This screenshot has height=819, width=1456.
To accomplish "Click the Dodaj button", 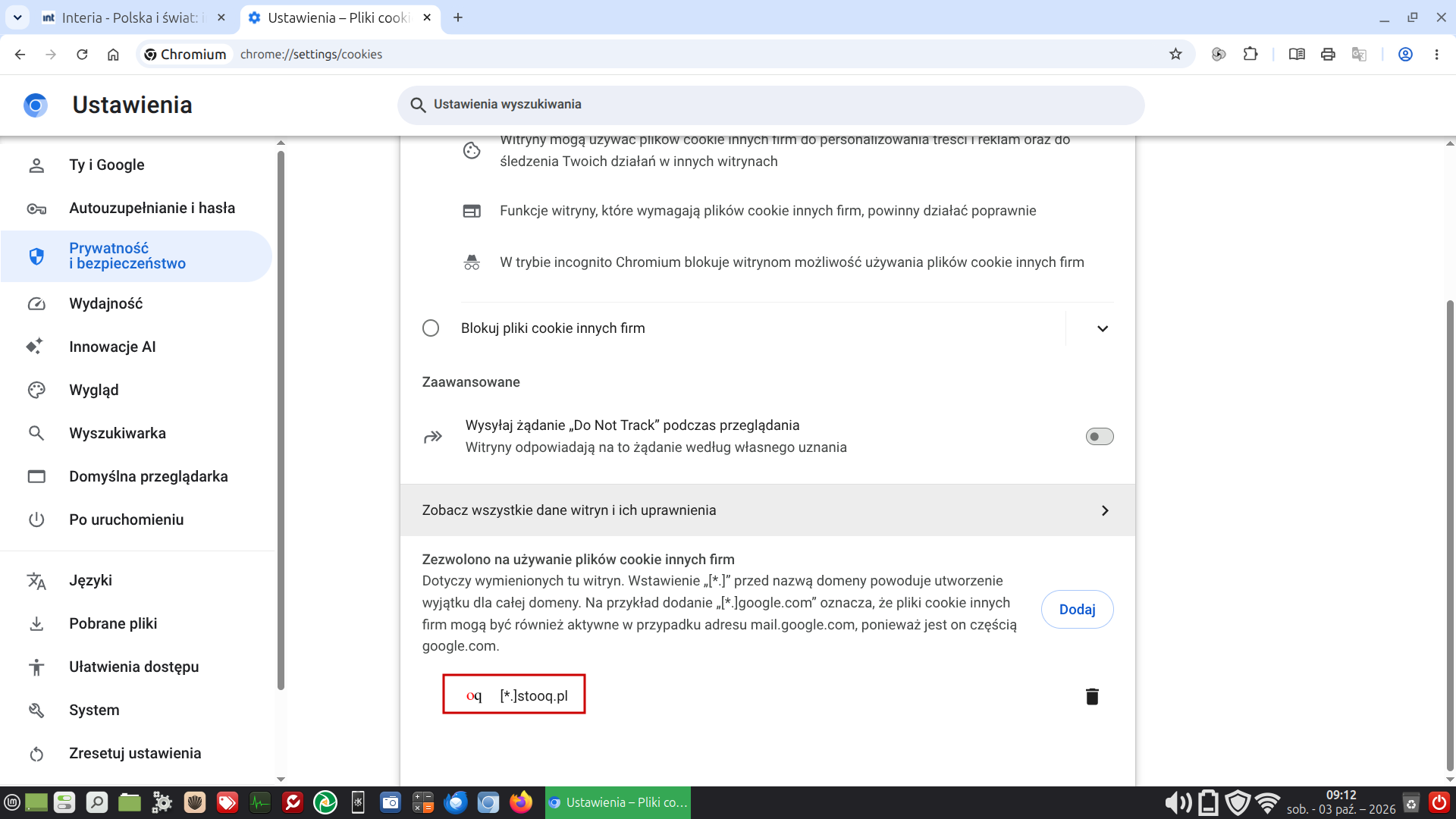I will coord(1077,610).
